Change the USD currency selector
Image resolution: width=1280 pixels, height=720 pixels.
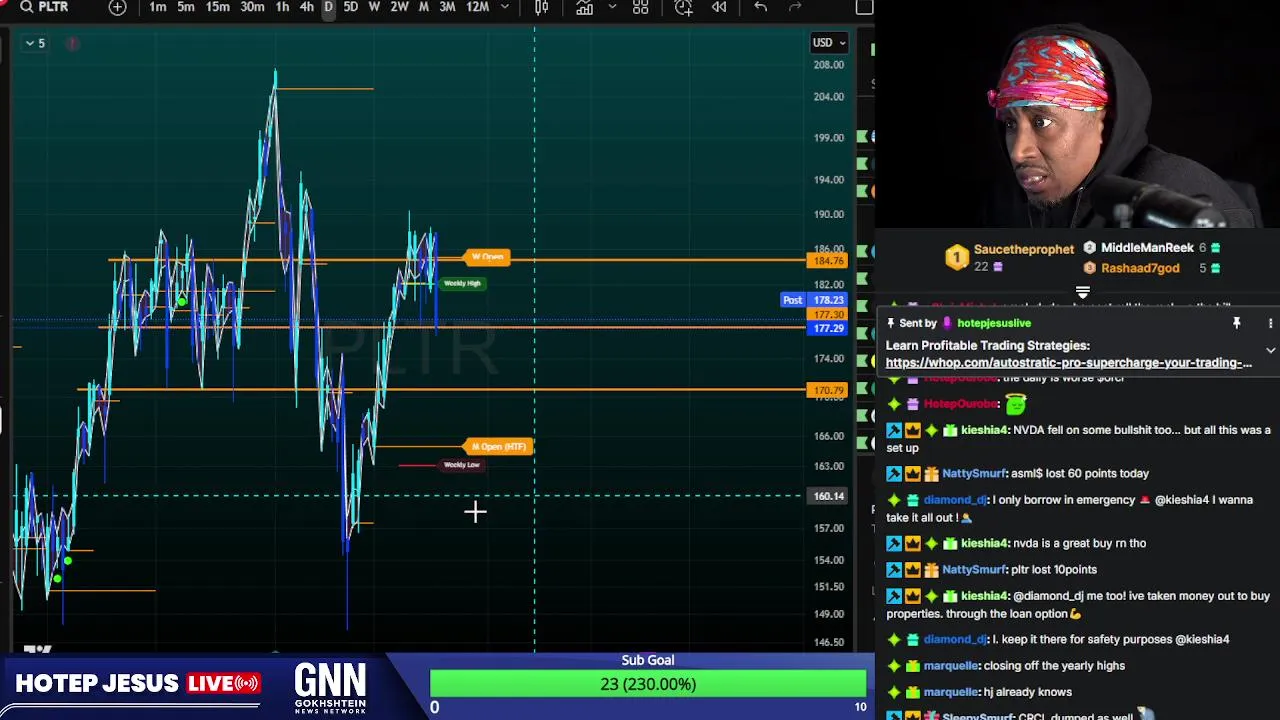pyautogui.click(x=829, y=42)
